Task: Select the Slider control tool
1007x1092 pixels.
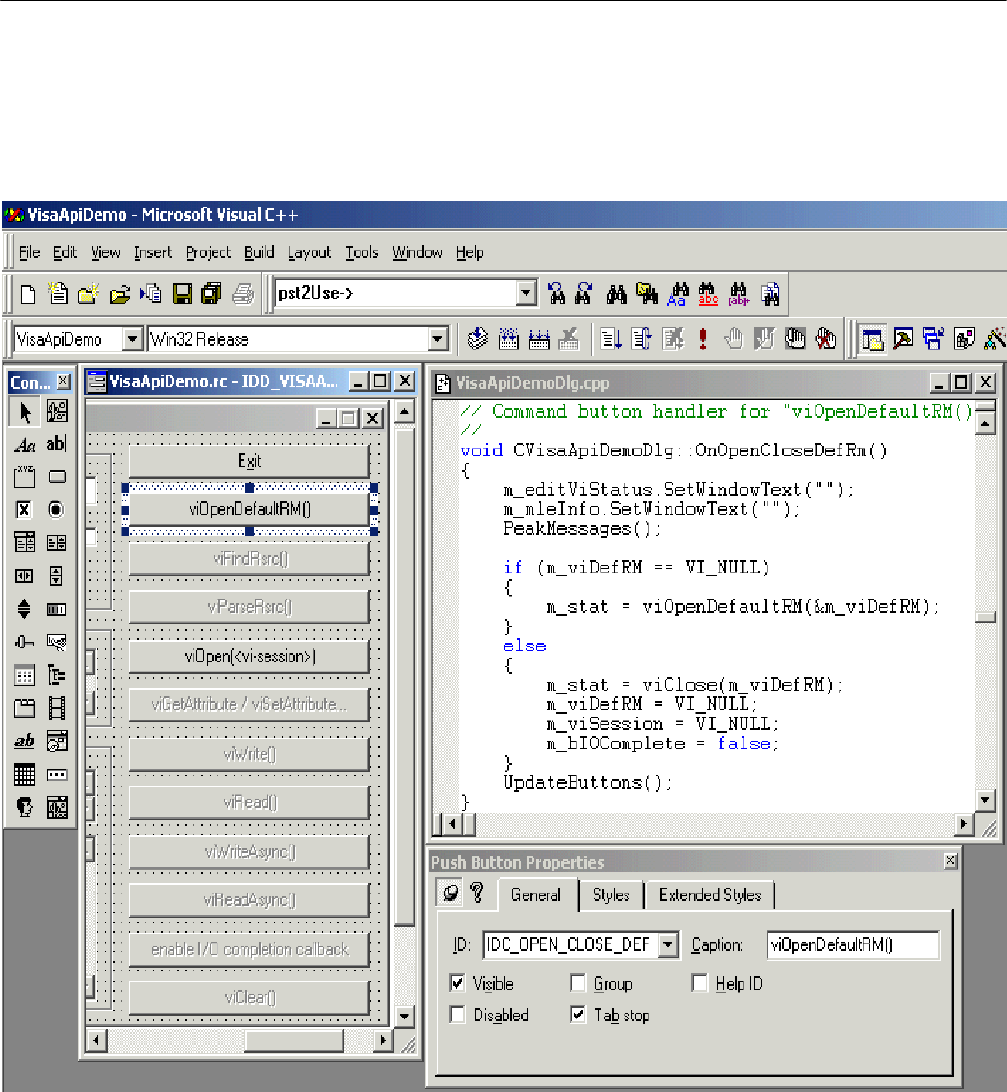Action: [24, 641]
